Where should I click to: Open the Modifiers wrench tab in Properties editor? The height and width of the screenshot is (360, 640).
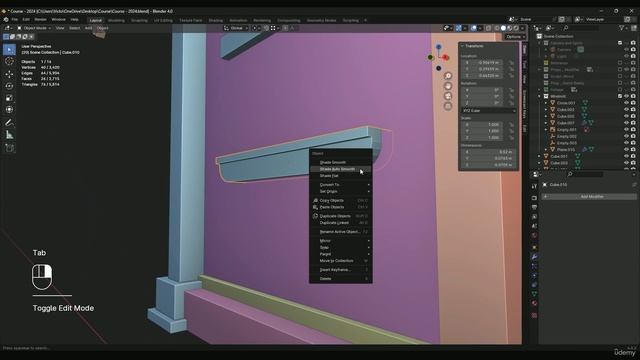click(x=534, y=257)
